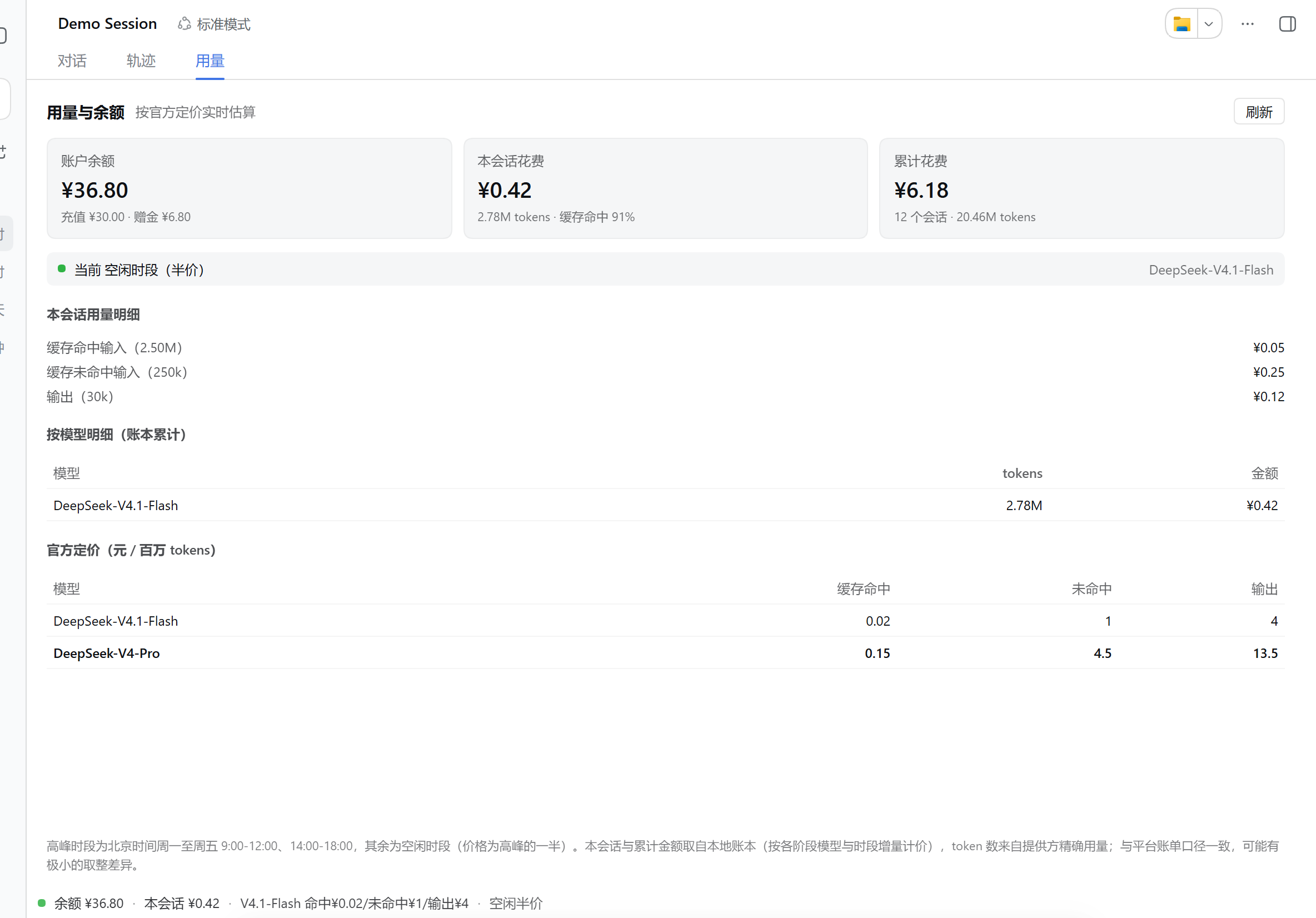Click the 12 个会话 · 20.46M tokens line
Image resolution: width=1316 pixels, height=918 pixels.
tap(965, 217)
